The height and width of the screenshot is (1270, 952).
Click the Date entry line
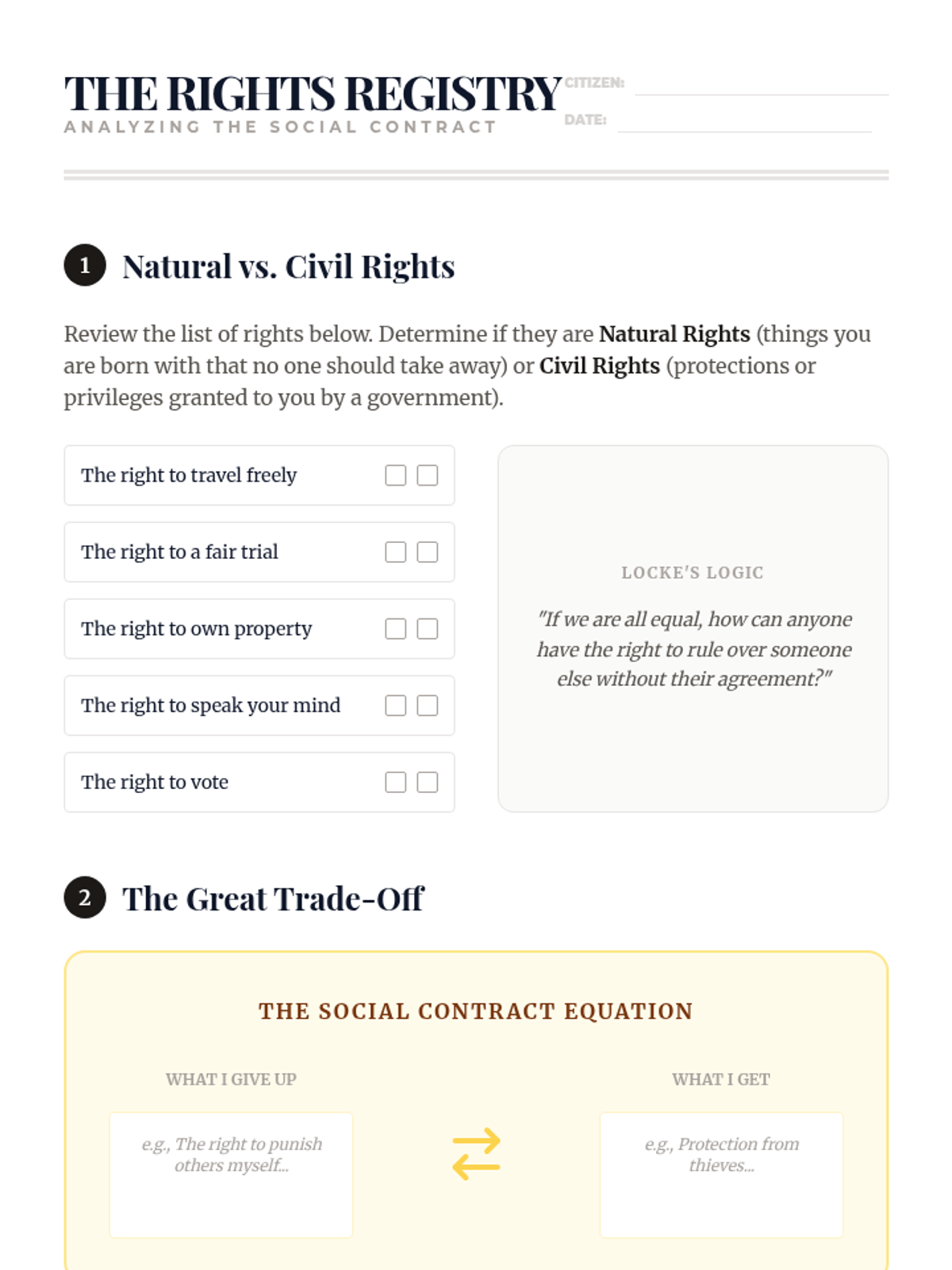pyautogui.click(x=744, y=123)
